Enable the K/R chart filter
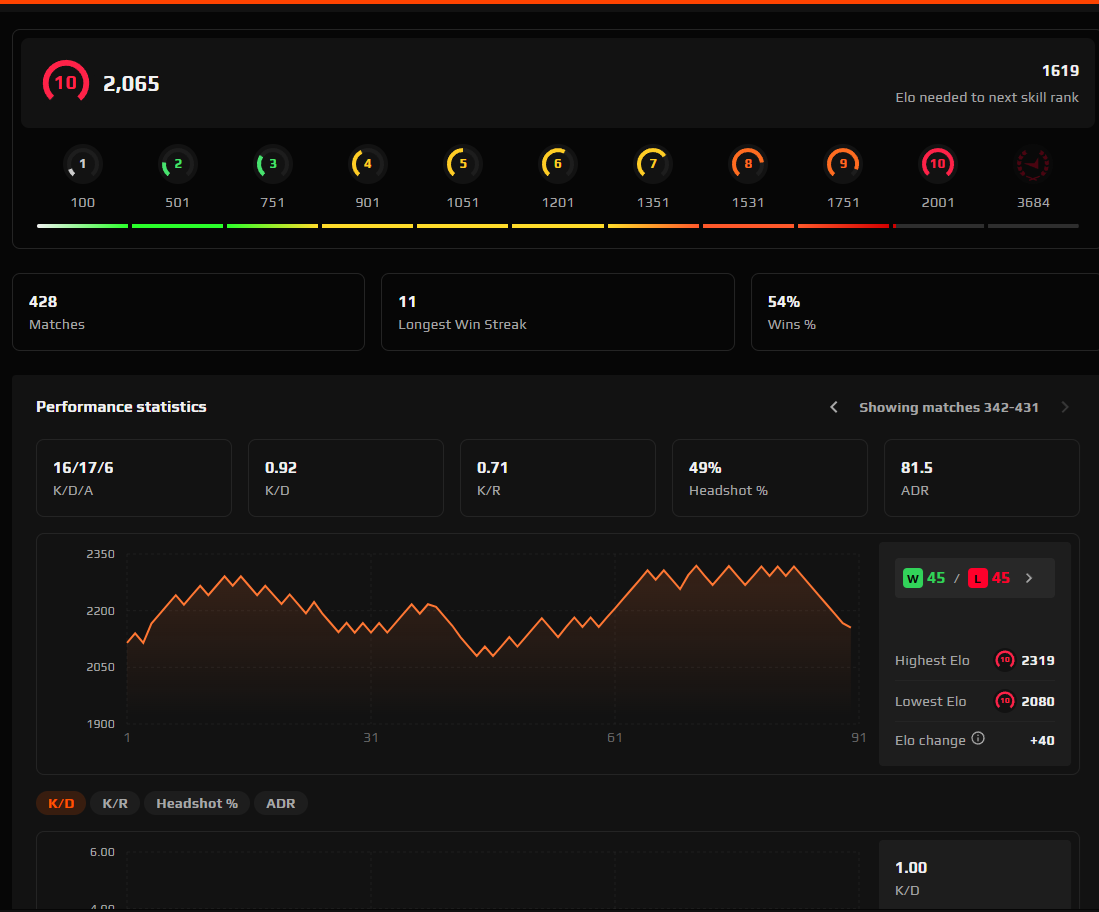The height and width of the screenshot is (912, 1099). pyautogui.click(x=115, y=803)
